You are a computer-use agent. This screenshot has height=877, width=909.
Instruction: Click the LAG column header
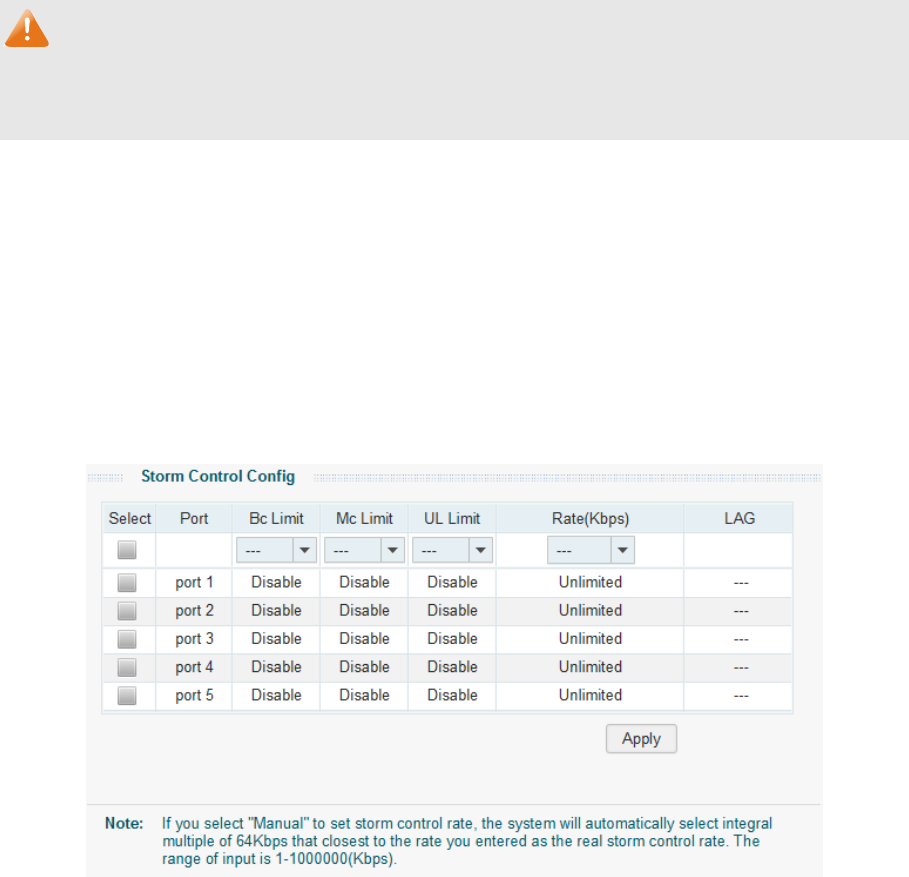tap(738, 518)
